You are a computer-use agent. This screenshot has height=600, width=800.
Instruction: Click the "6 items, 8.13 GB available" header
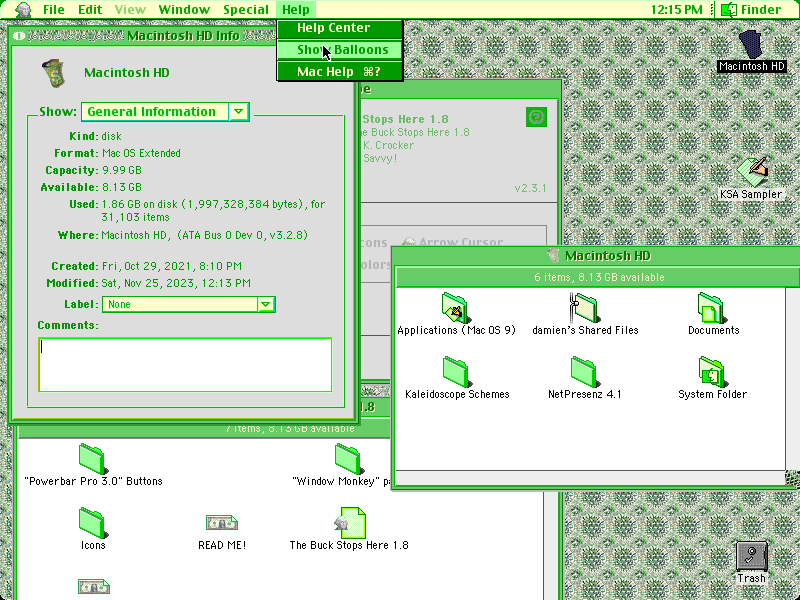click(x=599, y=278)
